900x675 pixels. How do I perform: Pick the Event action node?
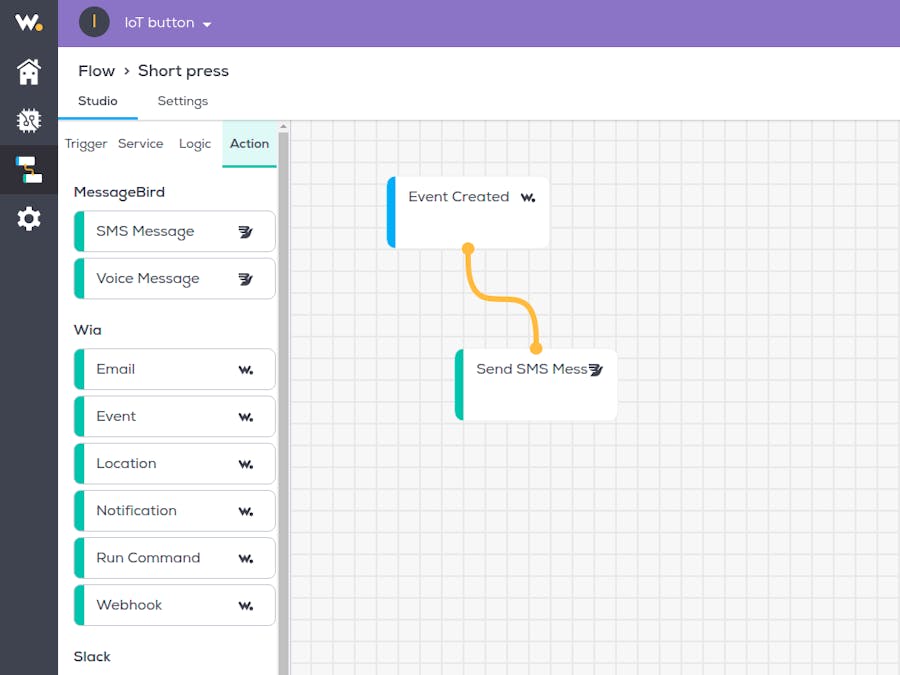point(174,416)
